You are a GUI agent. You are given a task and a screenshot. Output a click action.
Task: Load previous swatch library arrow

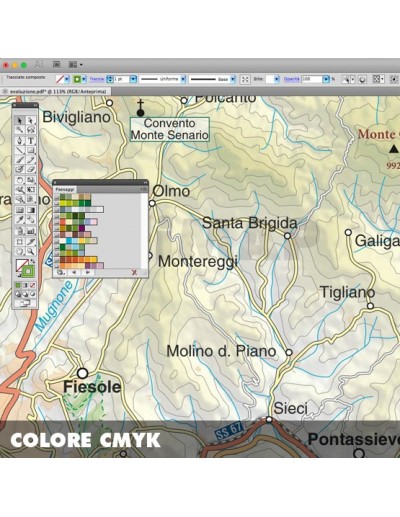[x=74, y=272]
